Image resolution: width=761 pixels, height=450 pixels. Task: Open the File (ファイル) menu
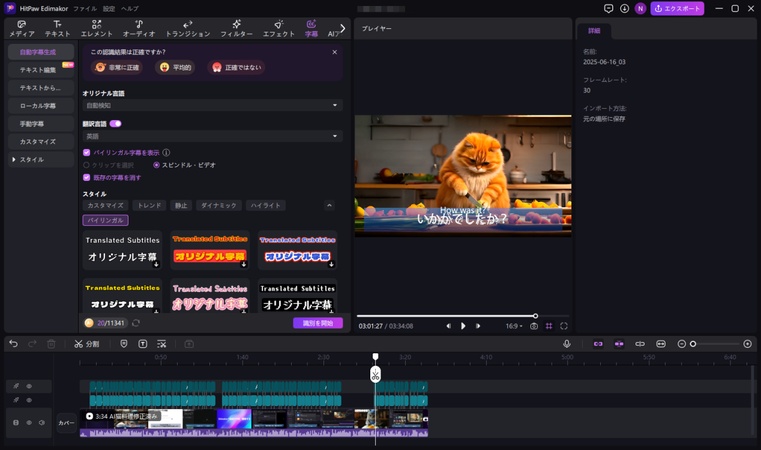coord(85,8)
